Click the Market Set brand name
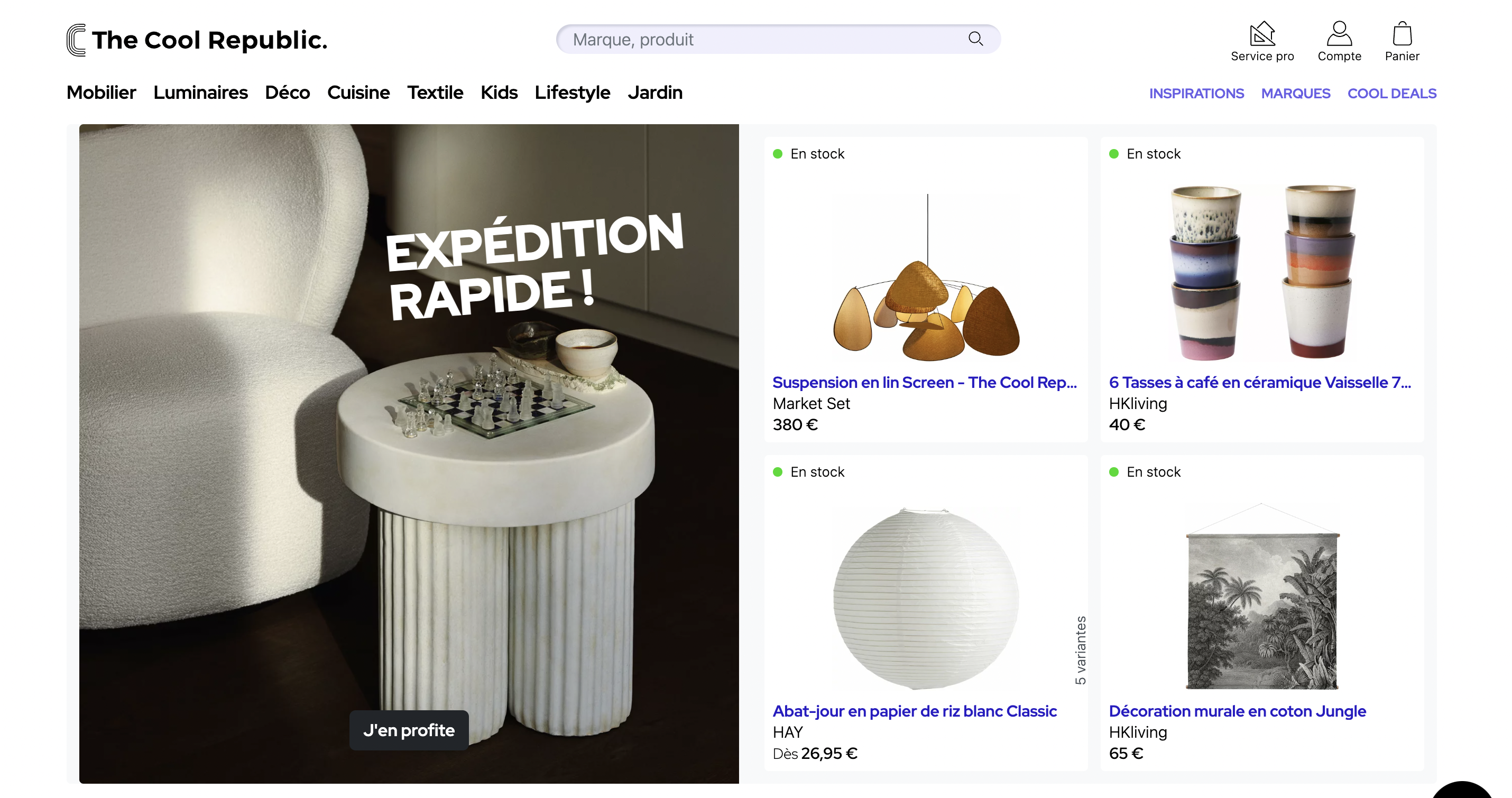 click(x=811, y=404)
